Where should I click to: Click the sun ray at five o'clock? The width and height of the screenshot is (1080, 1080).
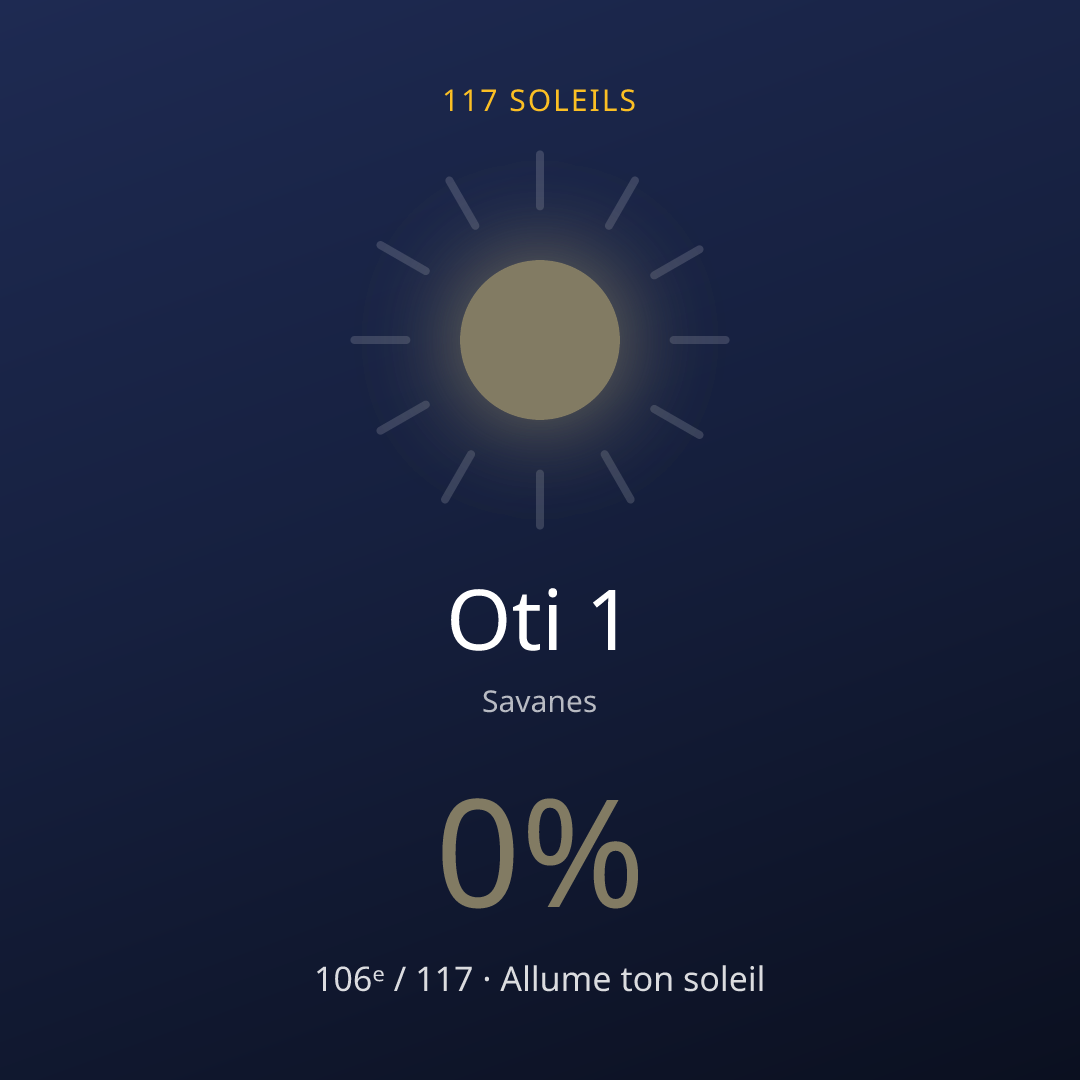pos(618,477)
